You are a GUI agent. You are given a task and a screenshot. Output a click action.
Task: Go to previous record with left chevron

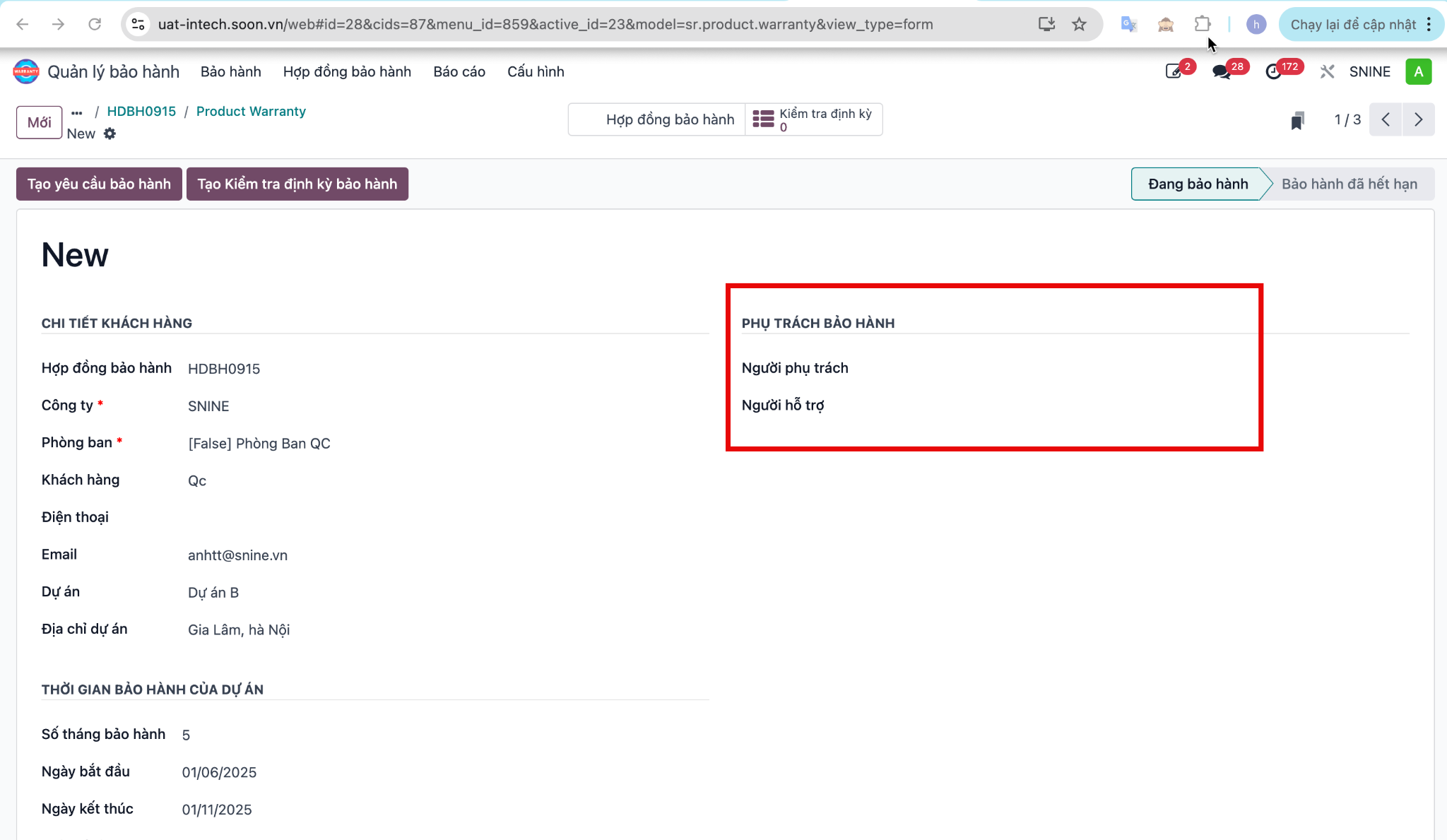[x=1386, y=119]
